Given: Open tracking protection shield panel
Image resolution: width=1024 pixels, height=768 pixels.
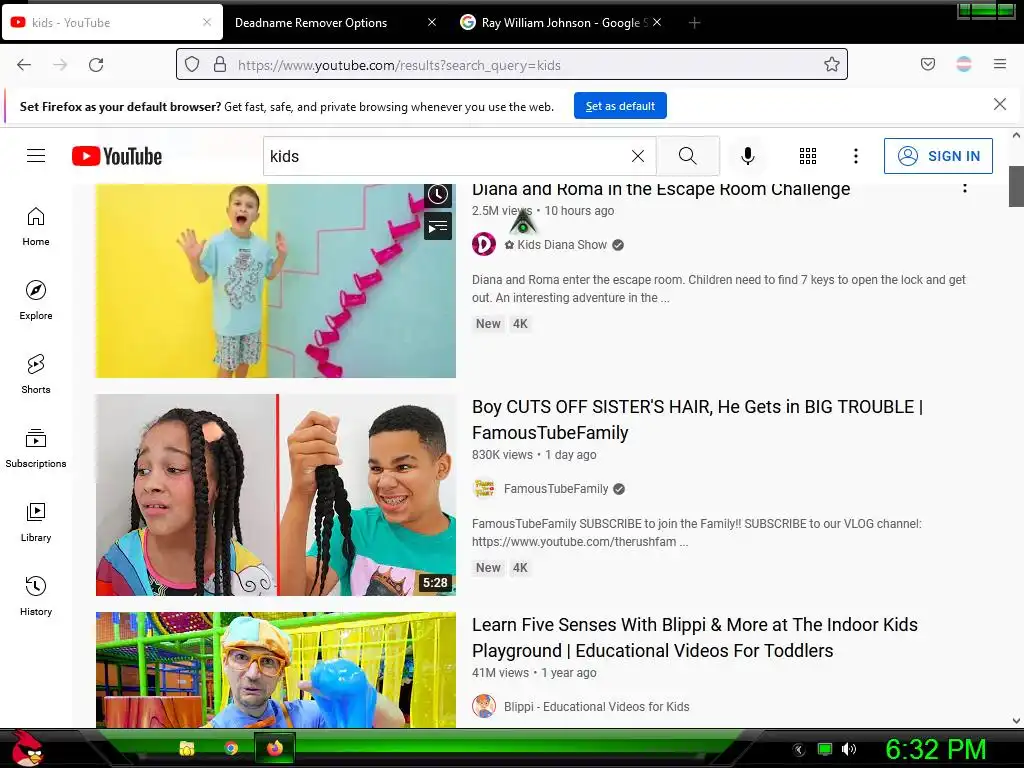Looking at the screenshot, I should [191, 65].
